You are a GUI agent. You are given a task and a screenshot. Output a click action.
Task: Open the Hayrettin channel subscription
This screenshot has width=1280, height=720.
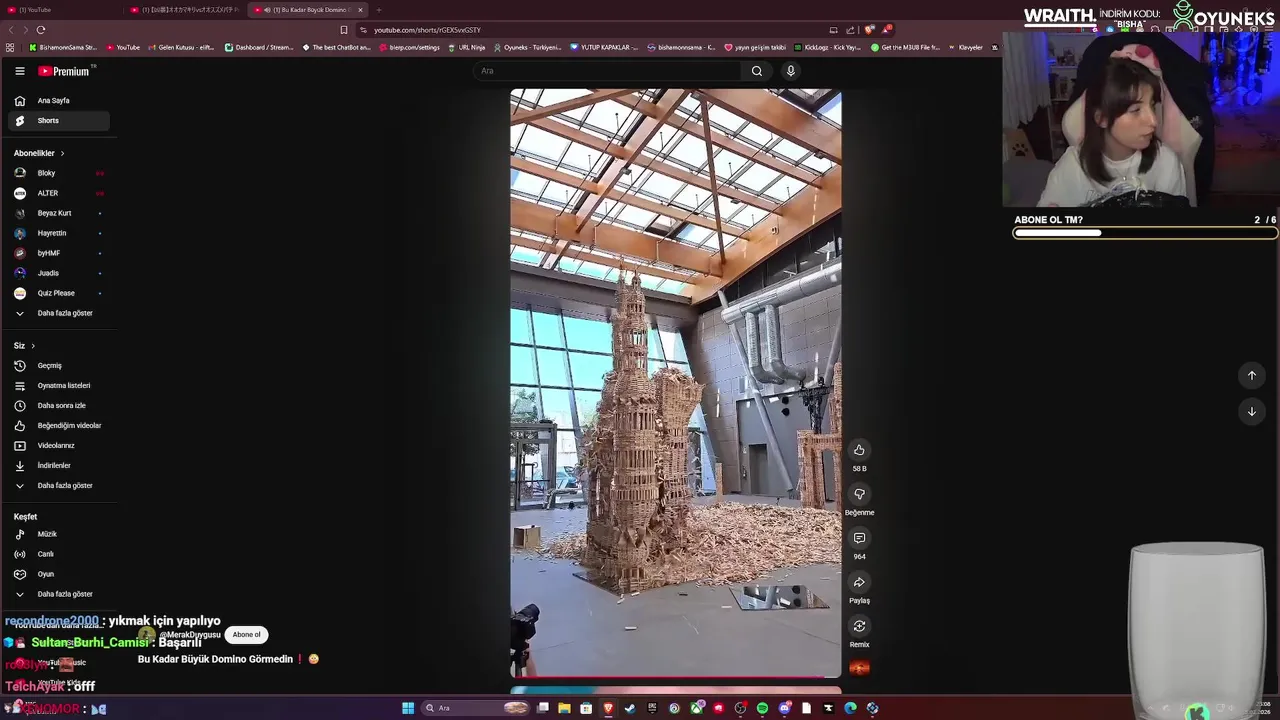[x=59, y=233]
